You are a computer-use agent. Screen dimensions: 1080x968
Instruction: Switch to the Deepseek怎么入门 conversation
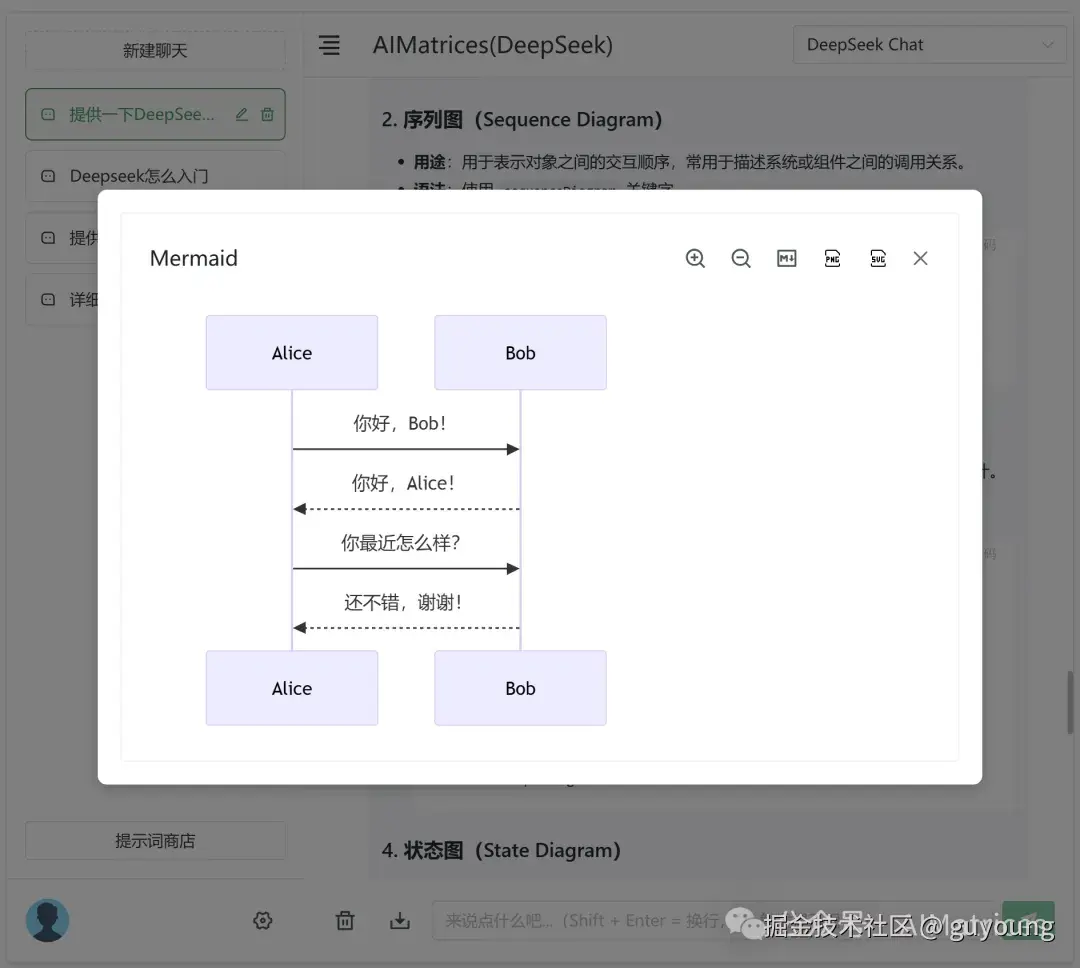tap(155, 176)
